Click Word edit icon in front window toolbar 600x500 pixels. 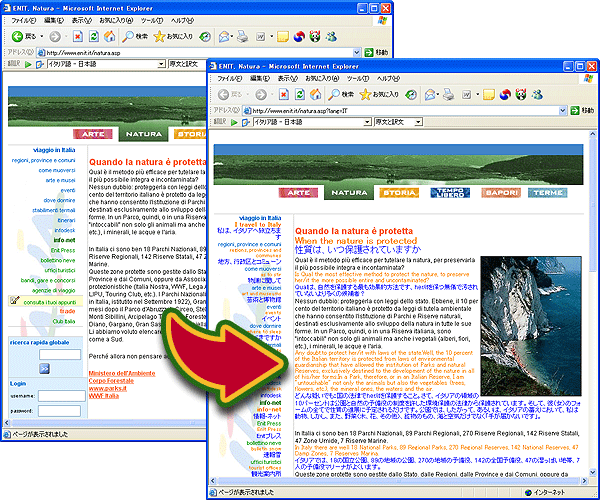click(466, 94)
